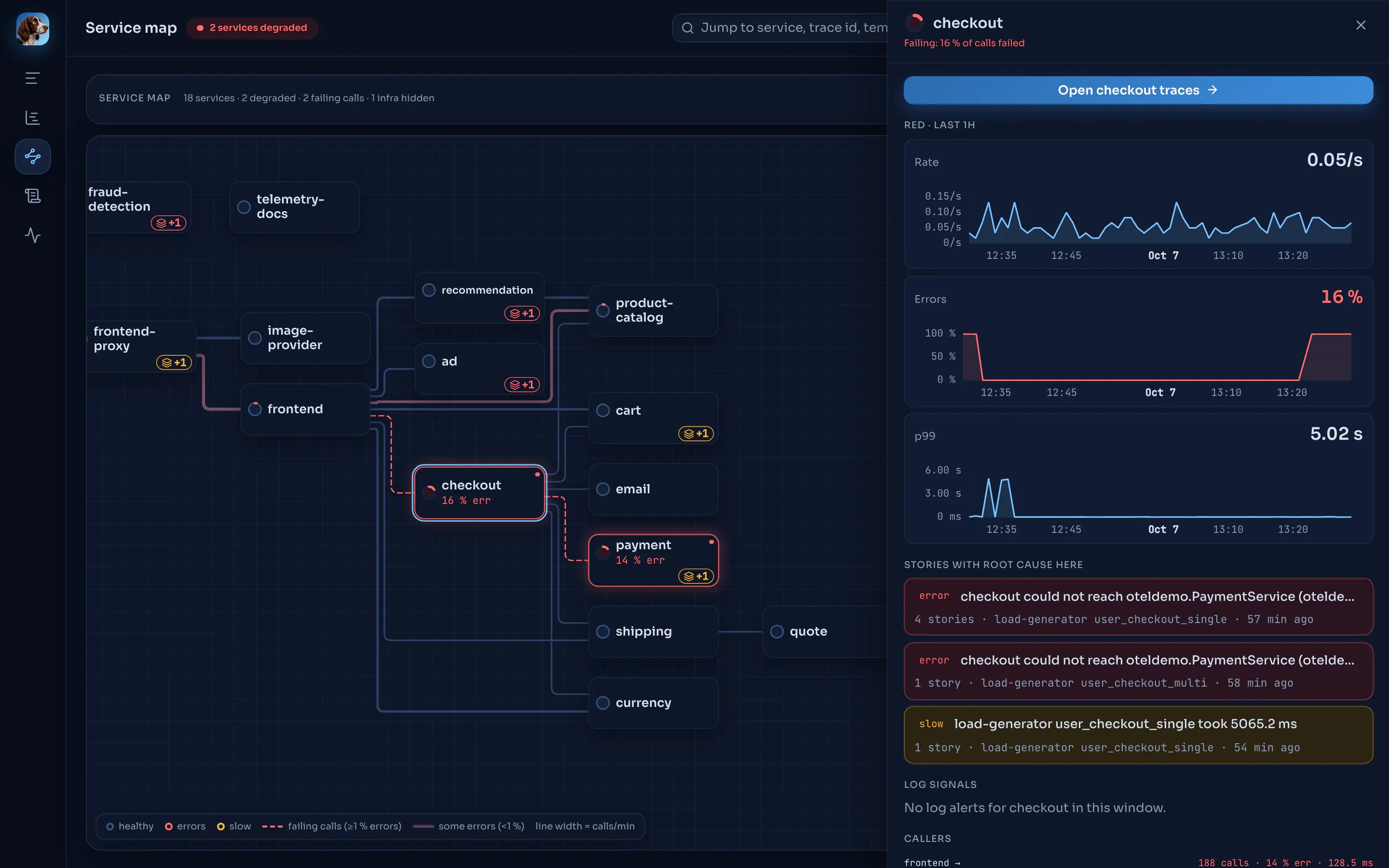Select the email service node
The width and height of the screenshot is (1389, 868).
tap(653, 489)
